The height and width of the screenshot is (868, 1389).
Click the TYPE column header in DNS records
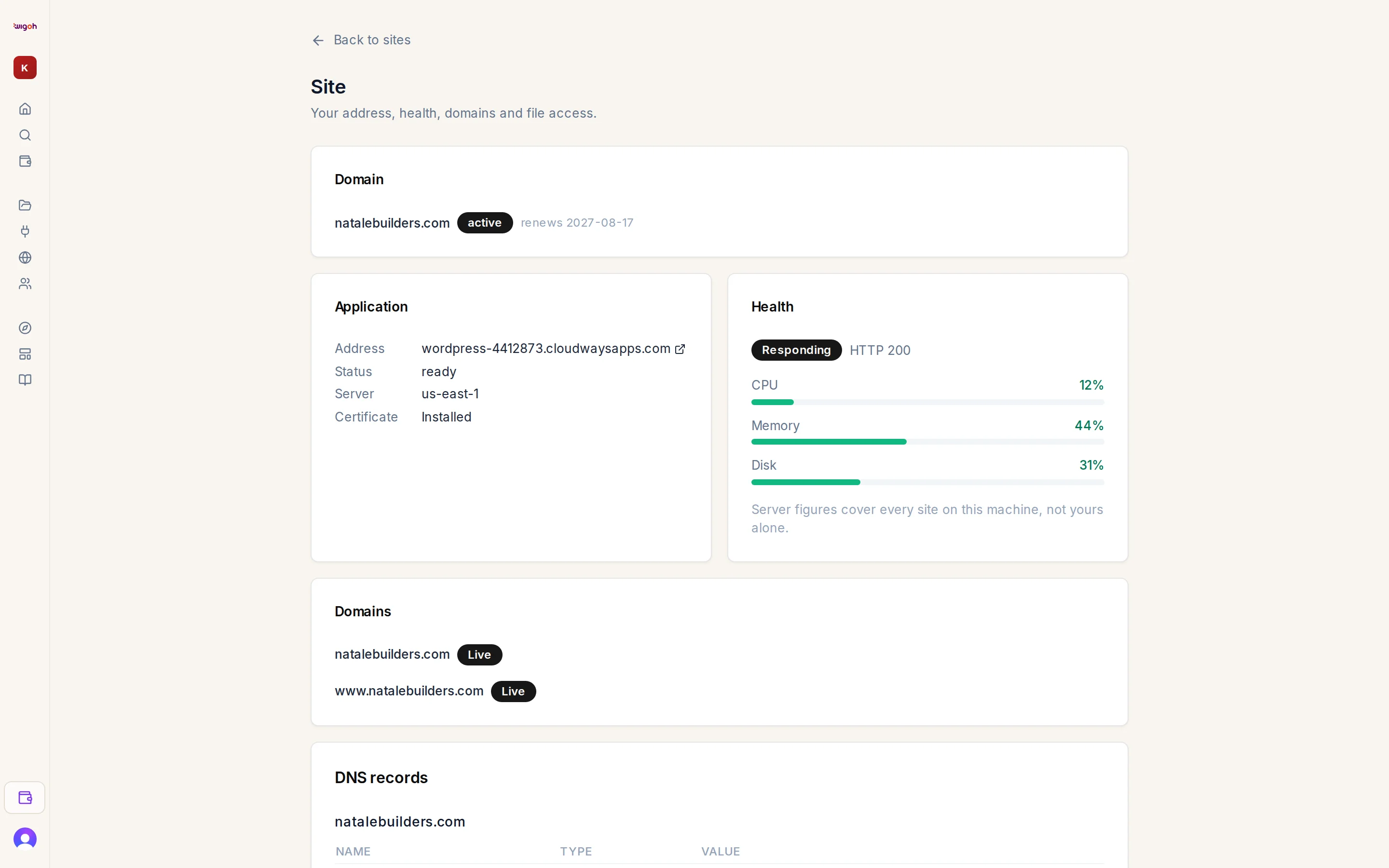tap(576, 851)
